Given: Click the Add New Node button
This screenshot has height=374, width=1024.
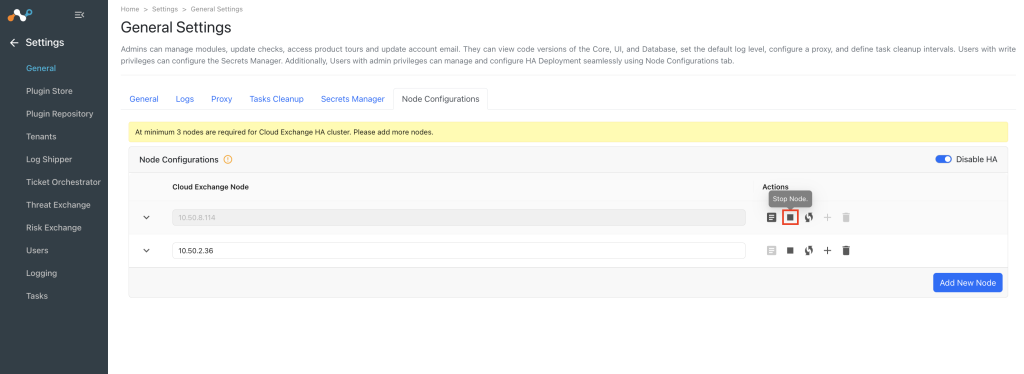Looking at the screenshot, I should 967,283.
